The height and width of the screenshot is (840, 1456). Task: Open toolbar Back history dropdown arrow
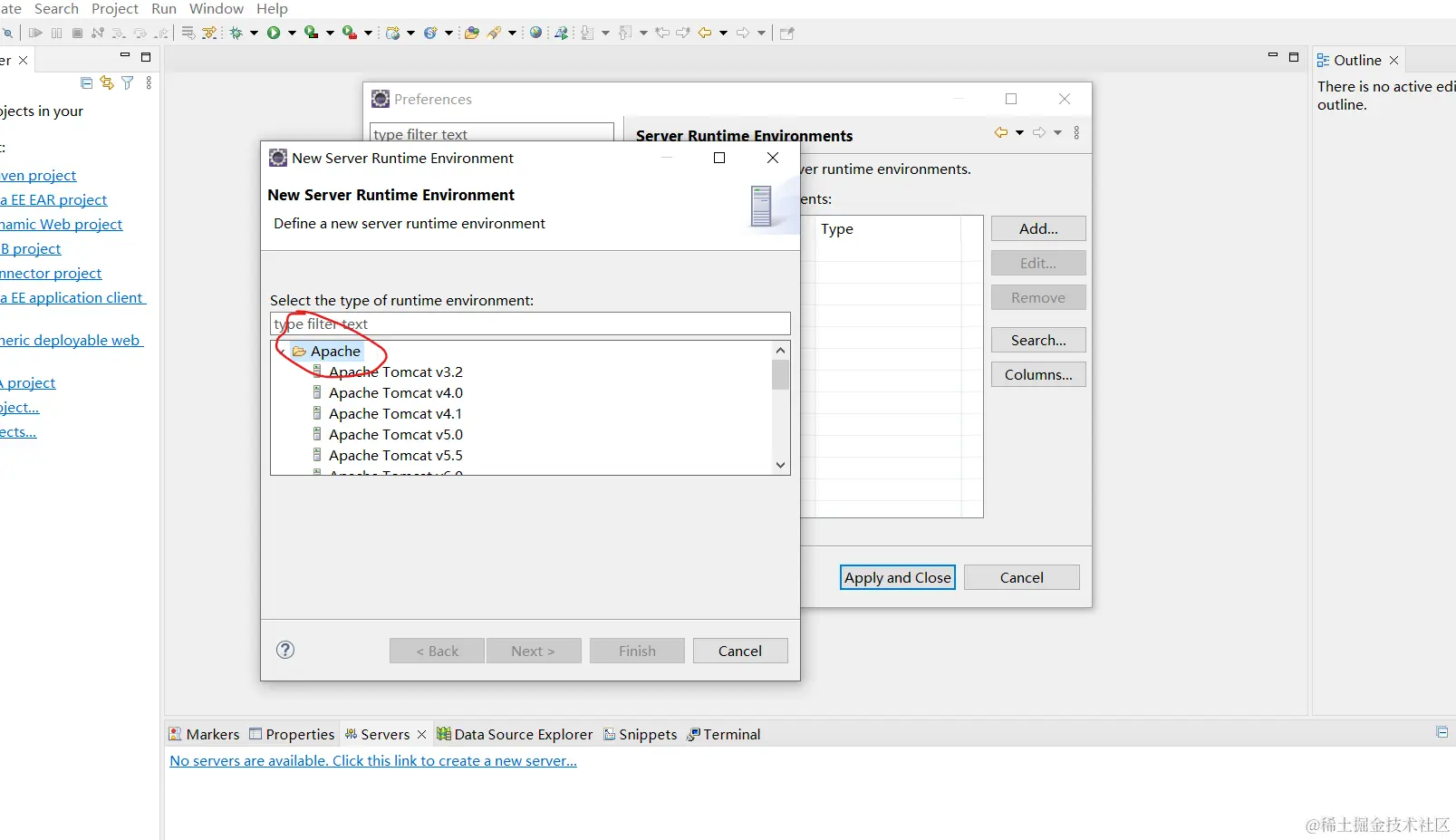pyautogui.click(x=723, y=33)
